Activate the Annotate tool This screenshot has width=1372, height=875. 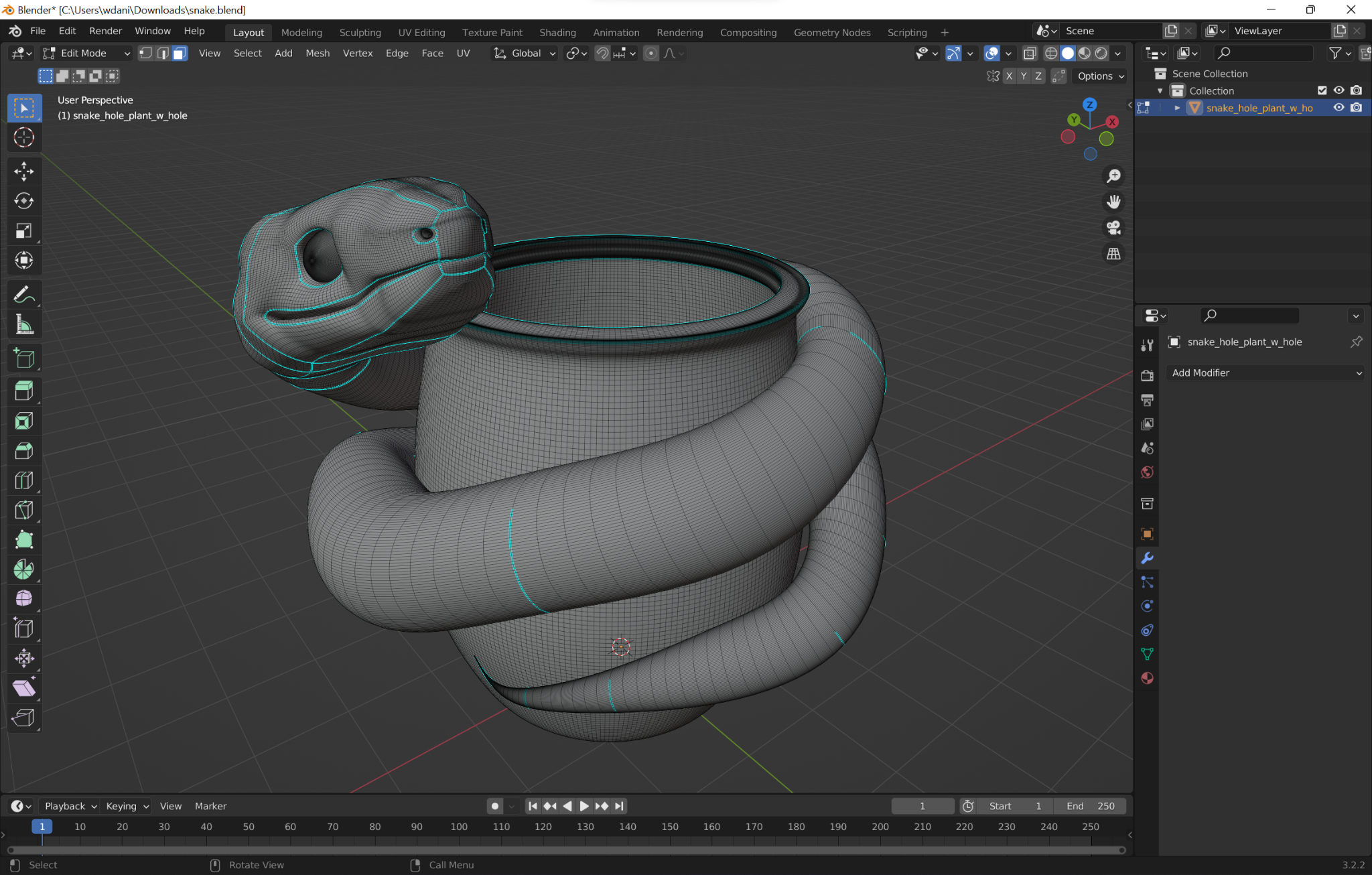(x=24, y=293)
